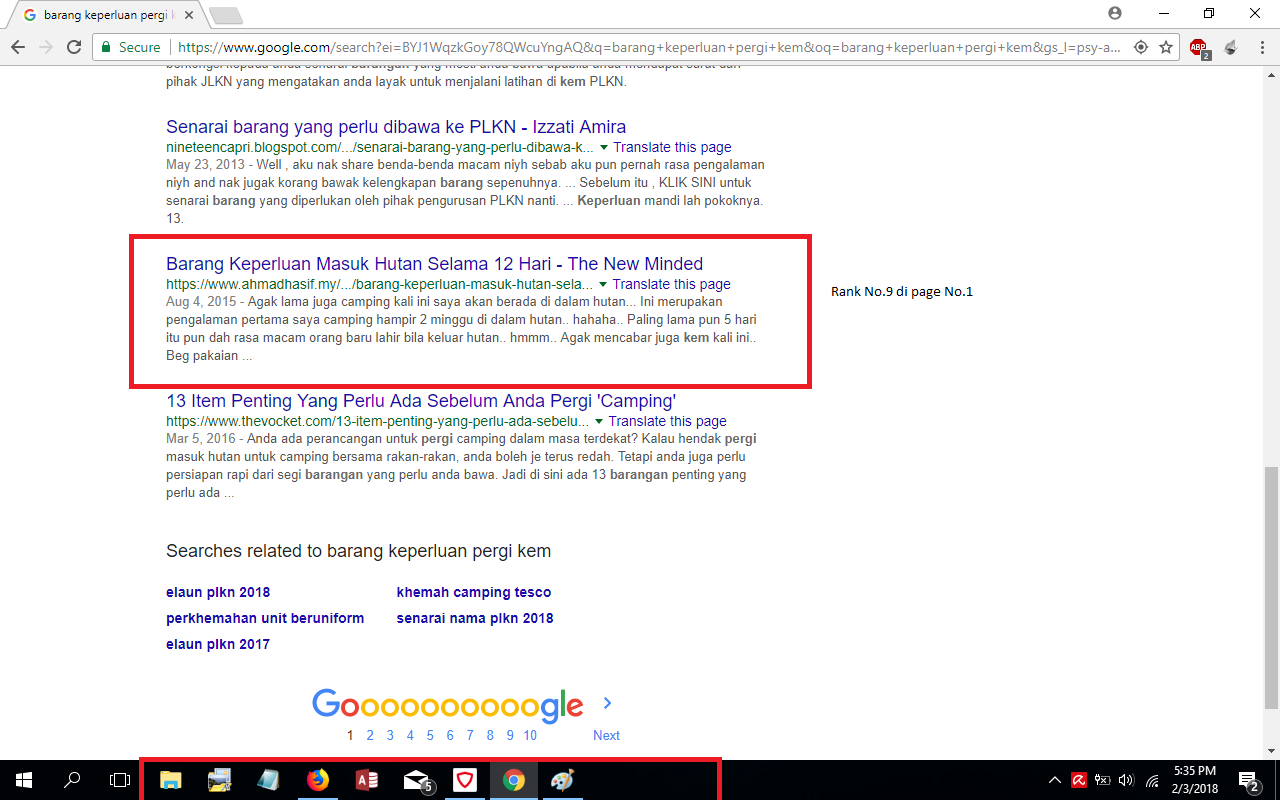Open File Explorer from taskbar
This screenshot has width=1280, height=800.
pos(171,780)
